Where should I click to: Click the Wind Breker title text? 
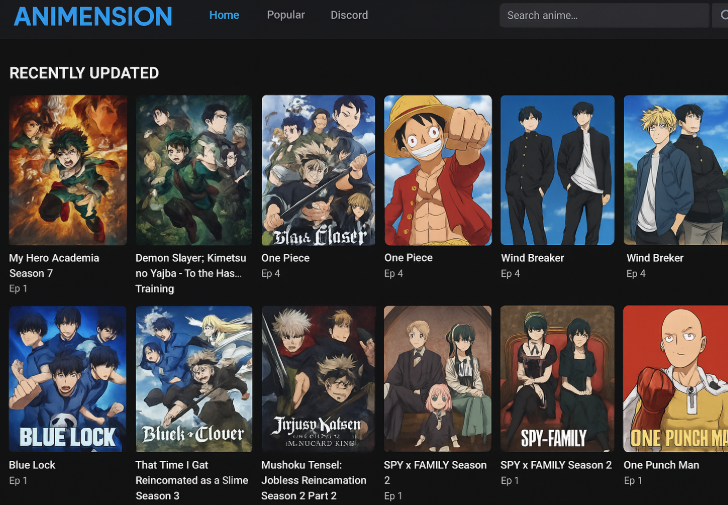[655, 258]
